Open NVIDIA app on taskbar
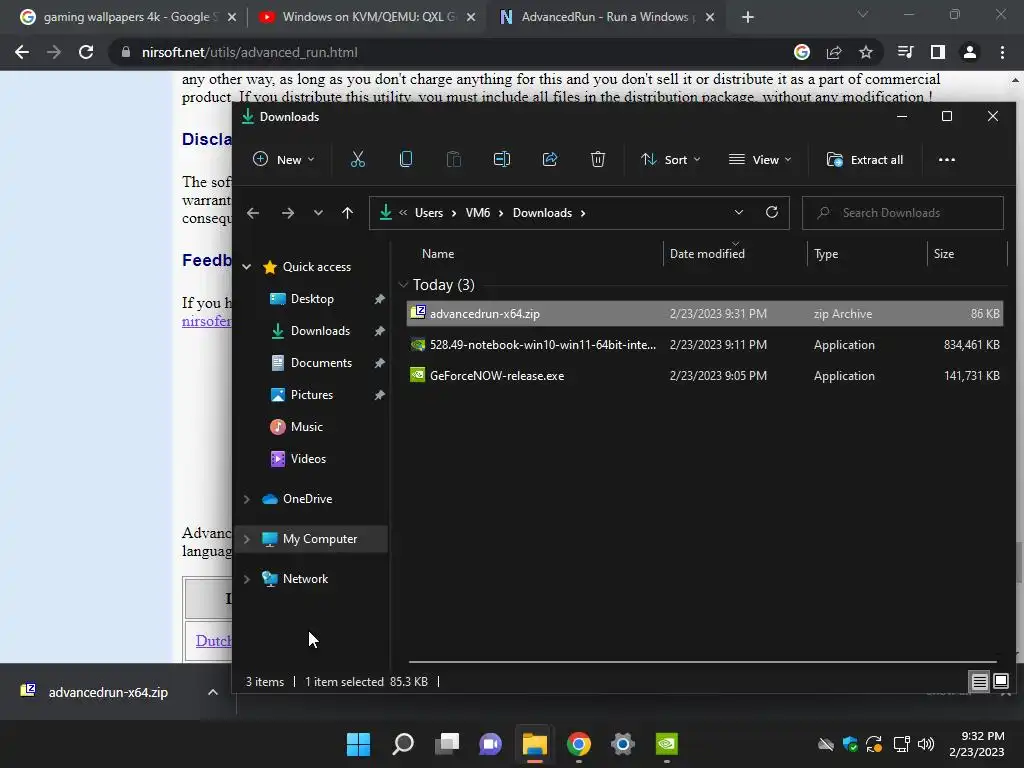The width and height of the screenshot is (1024, 768). coord(667,744)
